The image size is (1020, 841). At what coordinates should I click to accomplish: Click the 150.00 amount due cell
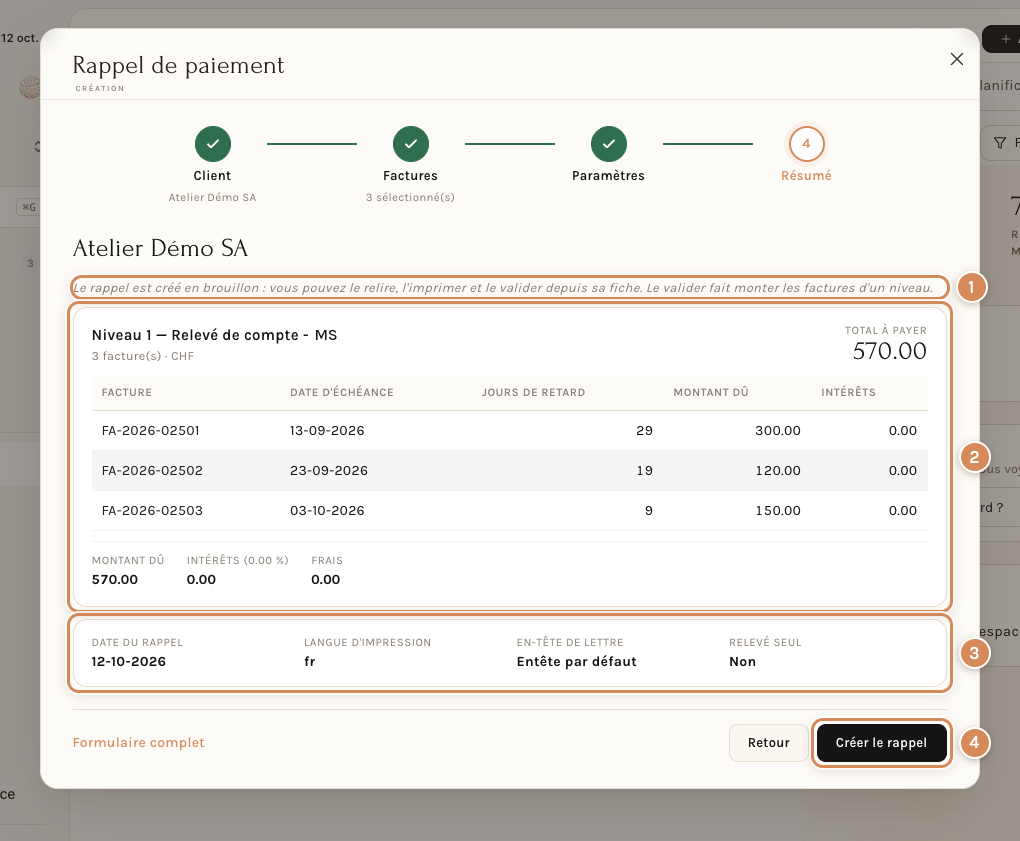click(x=777, y=511)
